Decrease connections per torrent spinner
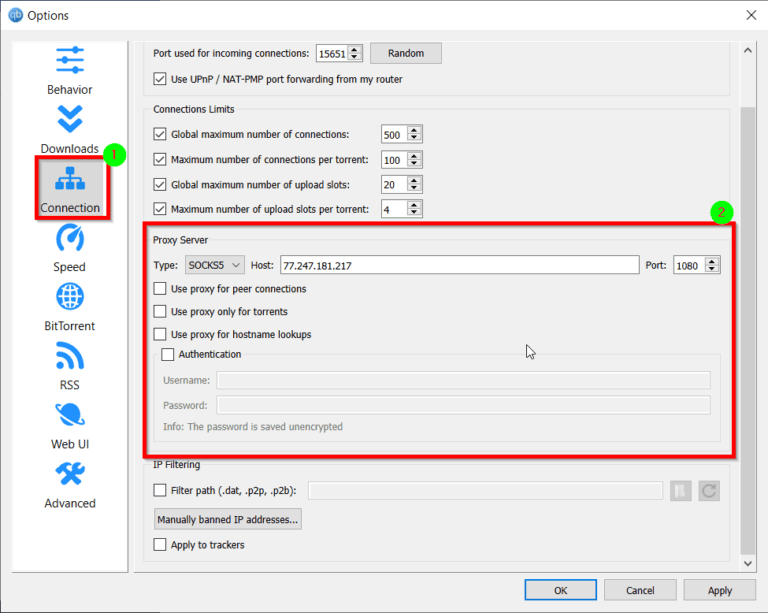This screenshot has height=613, width=768. pos(414,164)
